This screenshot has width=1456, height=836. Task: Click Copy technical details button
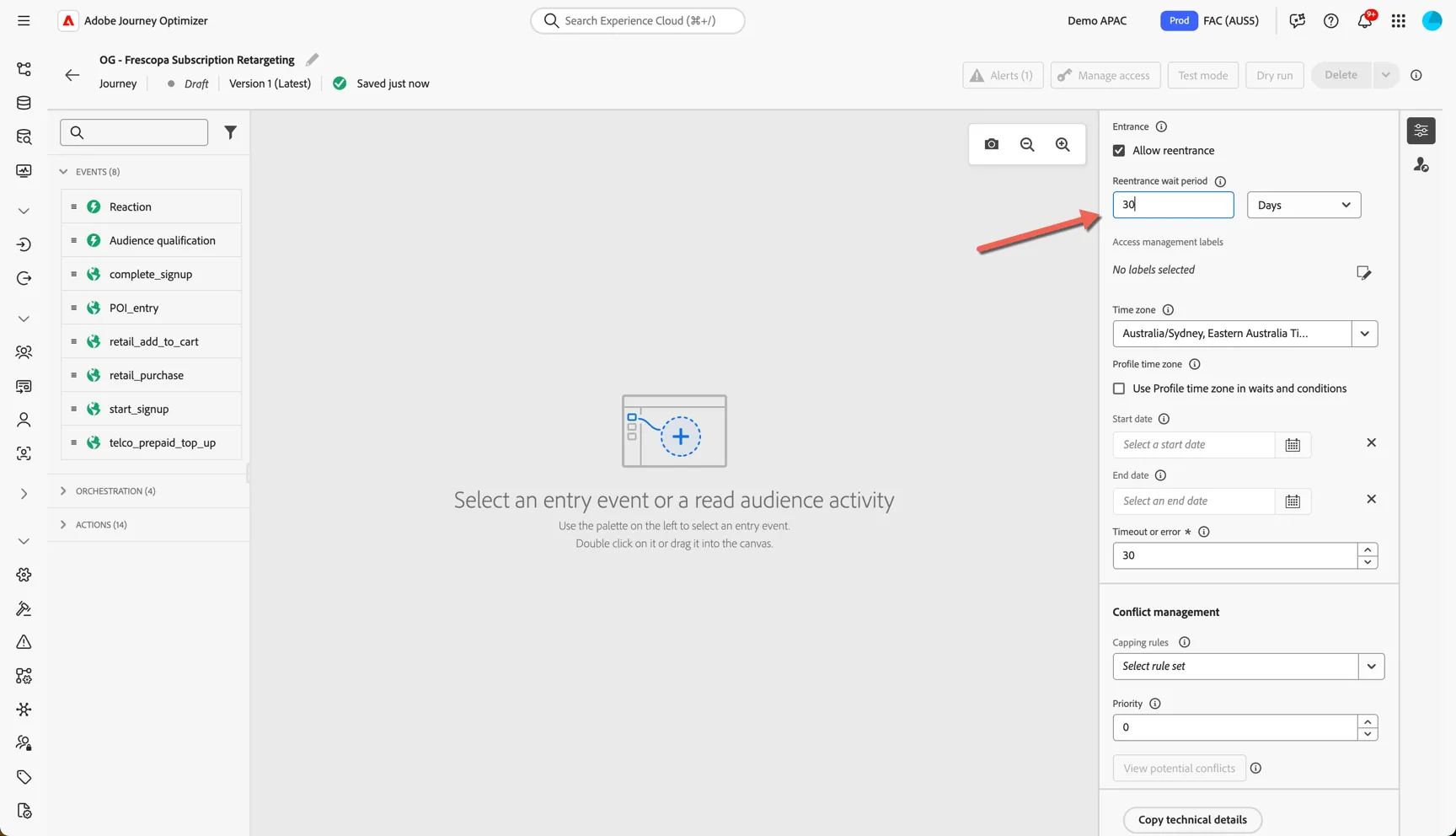(1192, 820)
